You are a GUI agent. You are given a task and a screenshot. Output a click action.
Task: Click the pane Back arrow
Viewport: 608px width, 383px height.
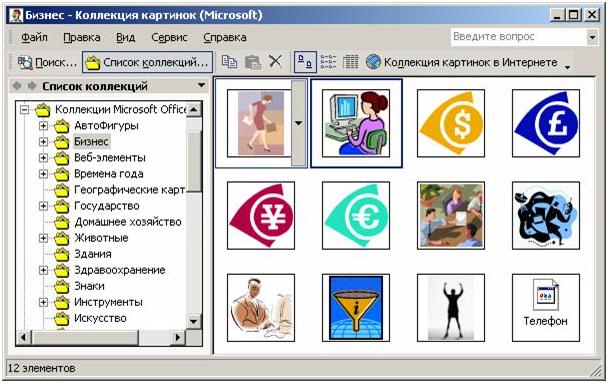click(17, 86)
